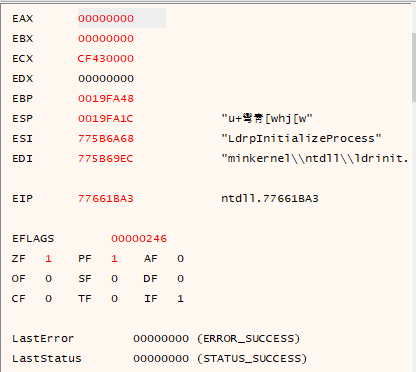Toggle the PF flag value
Viewport: 416px width, 372px height.
click(114, 258)
